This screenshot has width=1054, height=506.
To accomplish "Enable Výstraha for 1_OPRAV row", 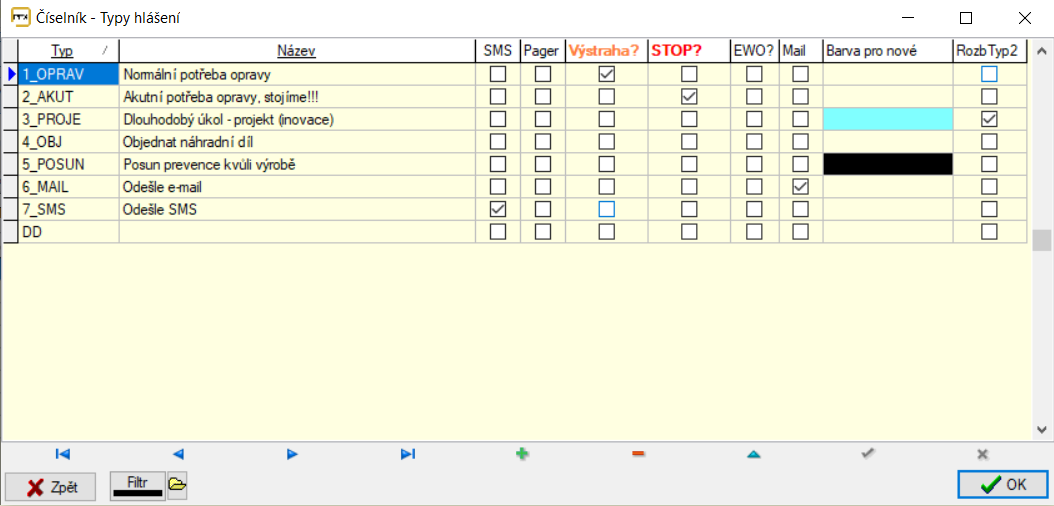I will pos(606,74).
